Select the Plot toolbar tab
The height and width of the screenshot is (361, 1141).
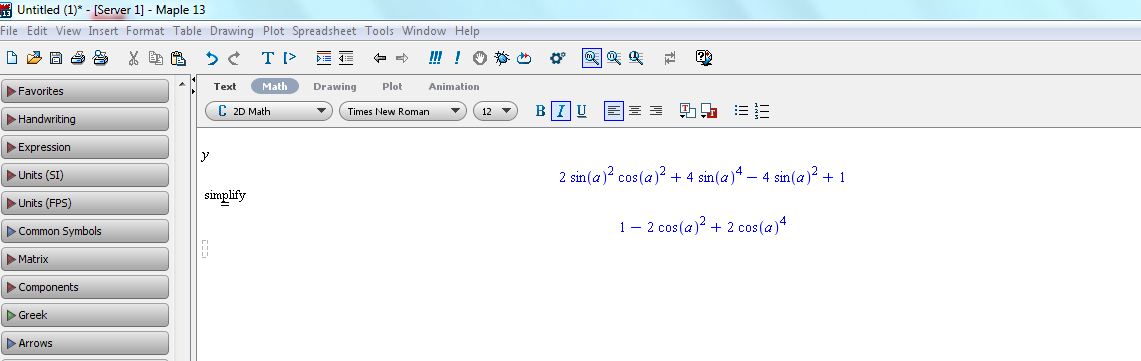click(392, 86)
